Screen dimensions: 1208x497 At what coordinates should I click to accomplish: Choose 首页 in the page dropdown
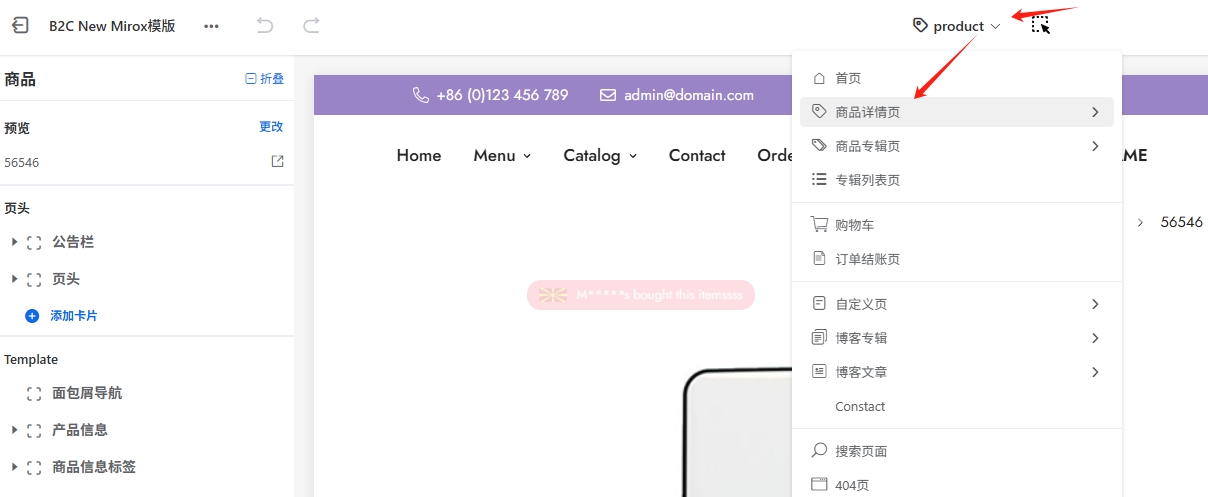pos(847,78)
